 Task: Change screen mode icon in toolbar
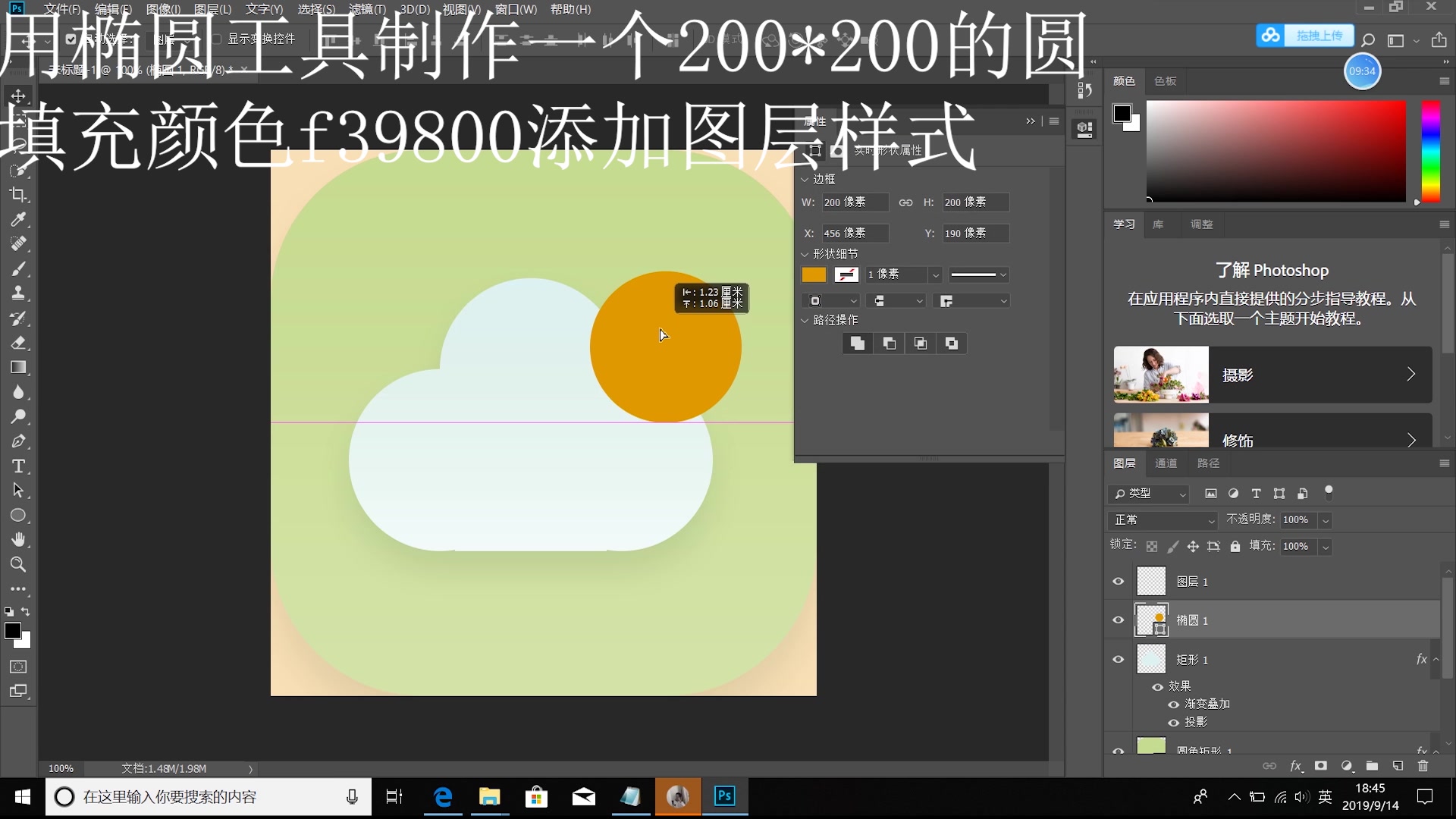18,692
